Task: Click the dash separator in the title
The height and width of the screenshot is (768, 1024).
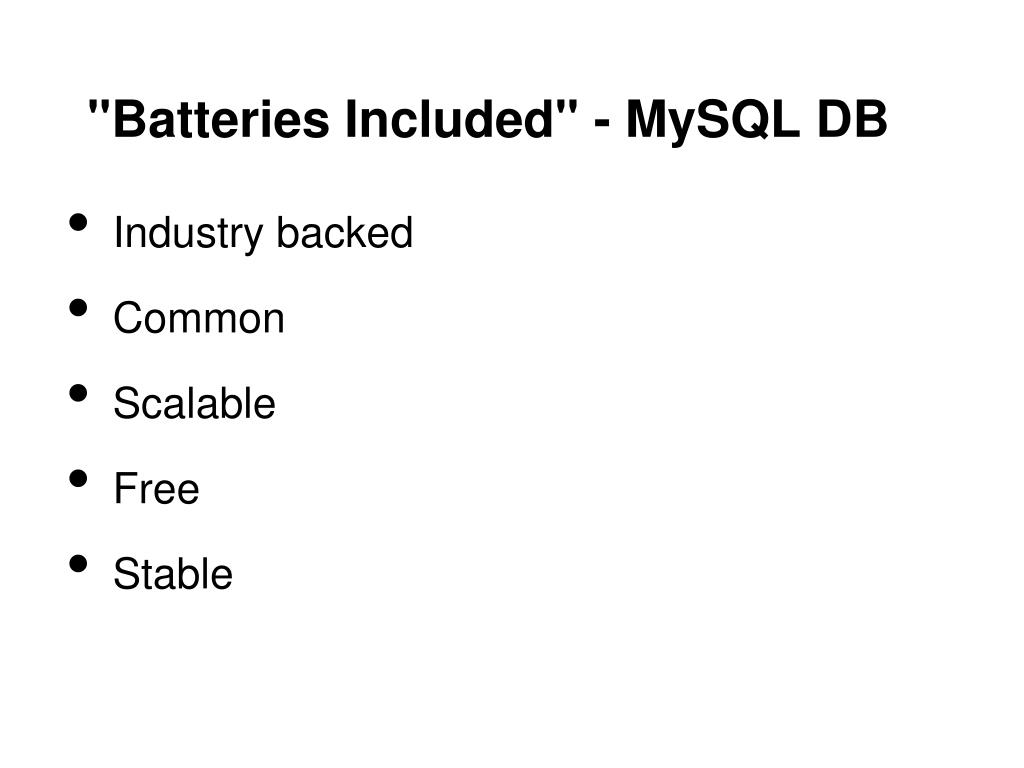Action: (x=603, y=123)
